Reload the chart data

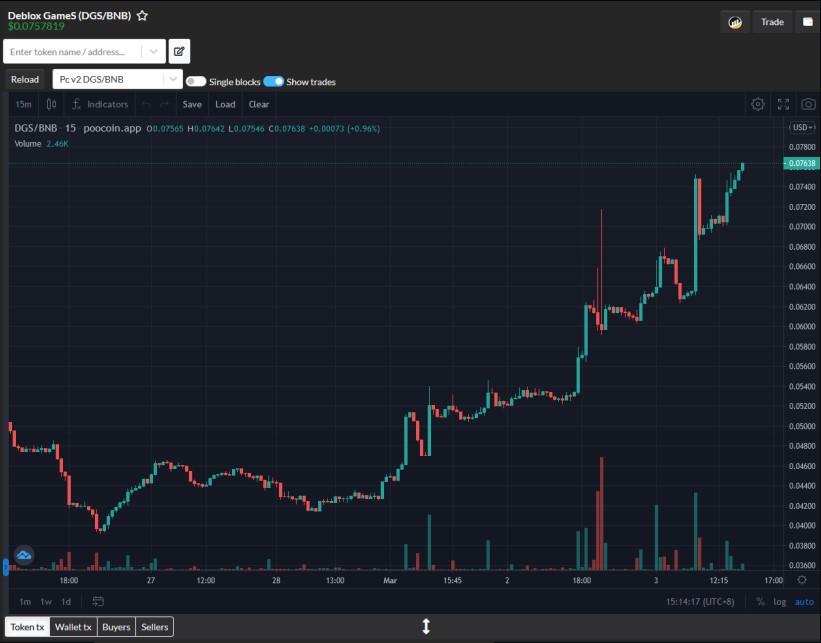[x=25, y=80]
